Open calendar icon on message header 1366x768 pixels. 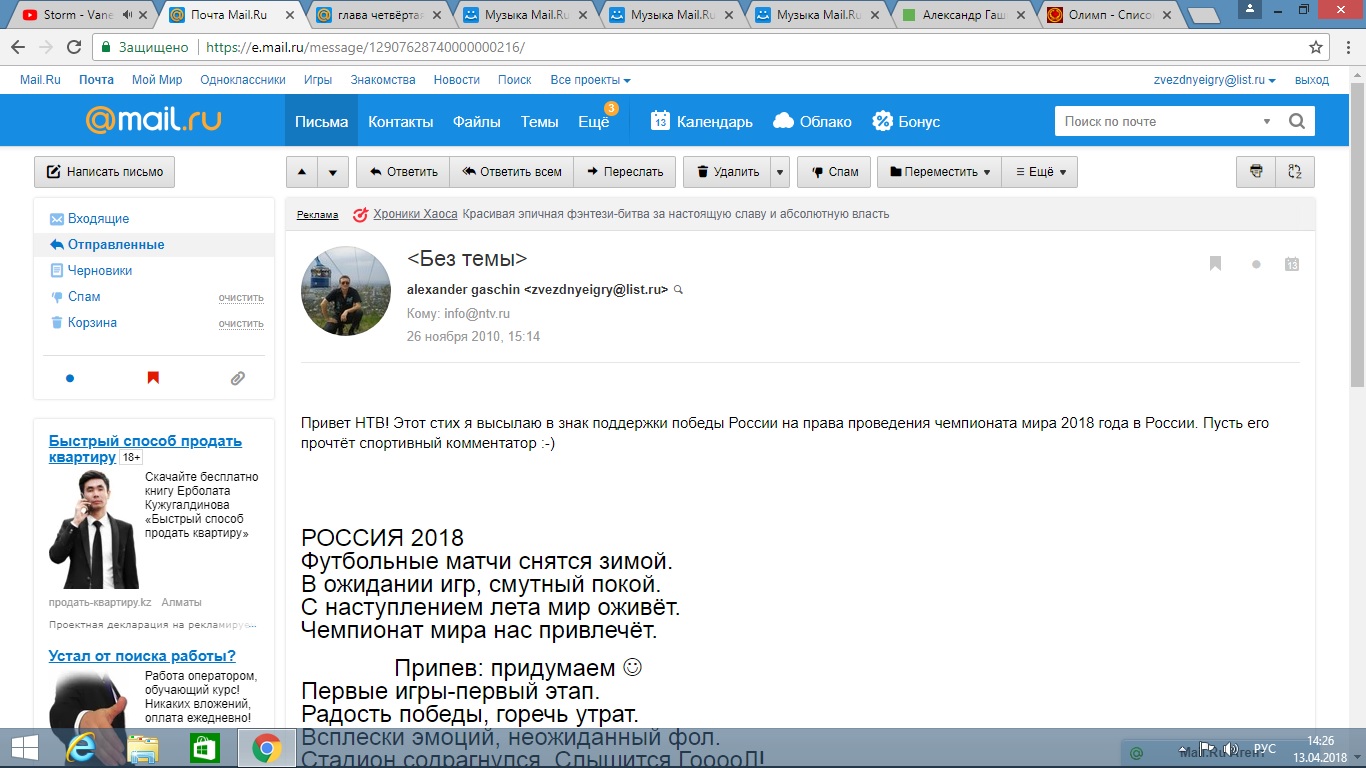pyautogui.click(x=1292, y=264)
